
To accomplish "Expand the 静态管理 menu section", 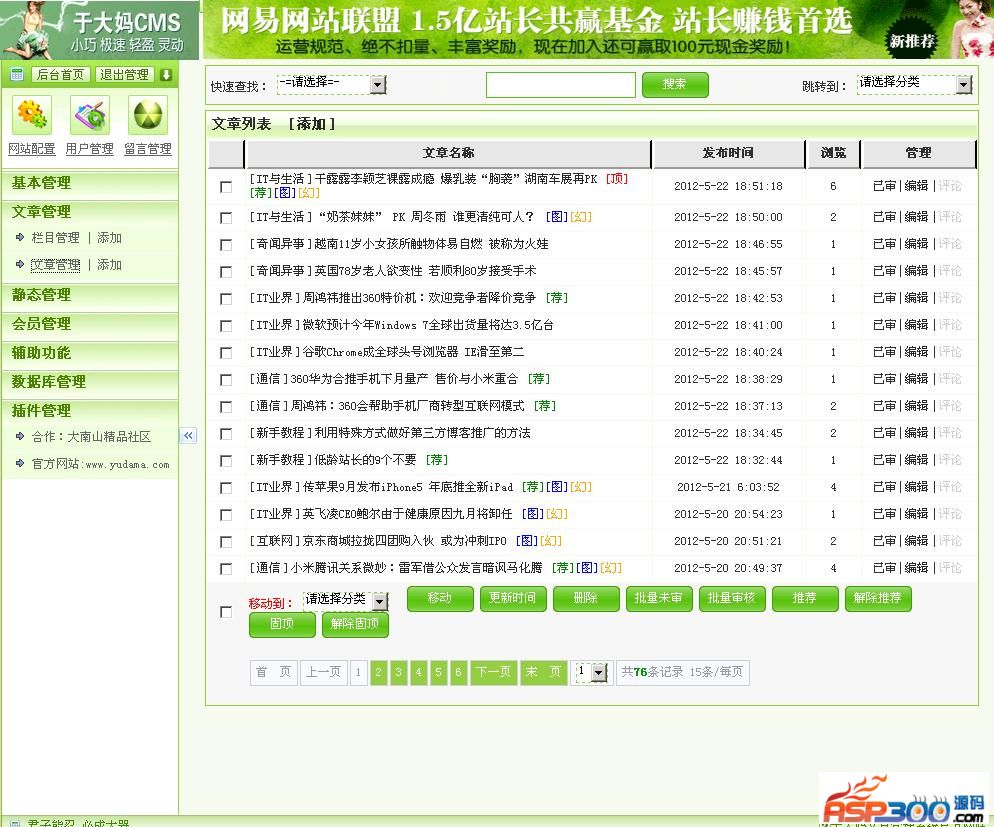I will click(x=42, y=295).
